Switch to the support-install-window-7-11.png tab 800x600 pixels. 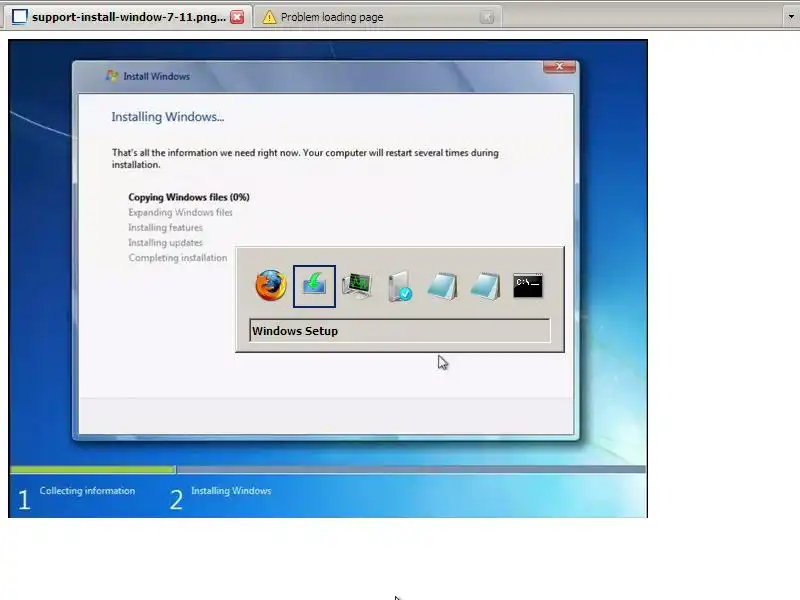point(129,17)
